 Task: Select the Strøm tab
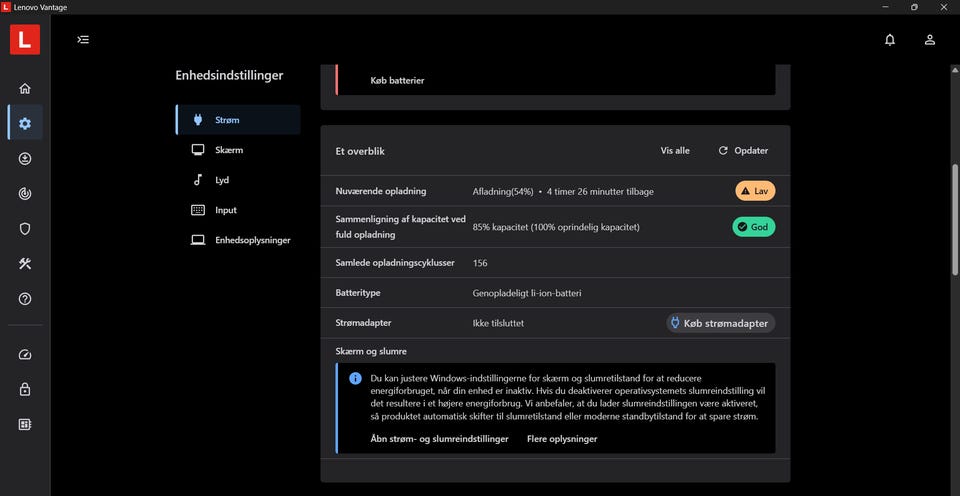(238, 120)
